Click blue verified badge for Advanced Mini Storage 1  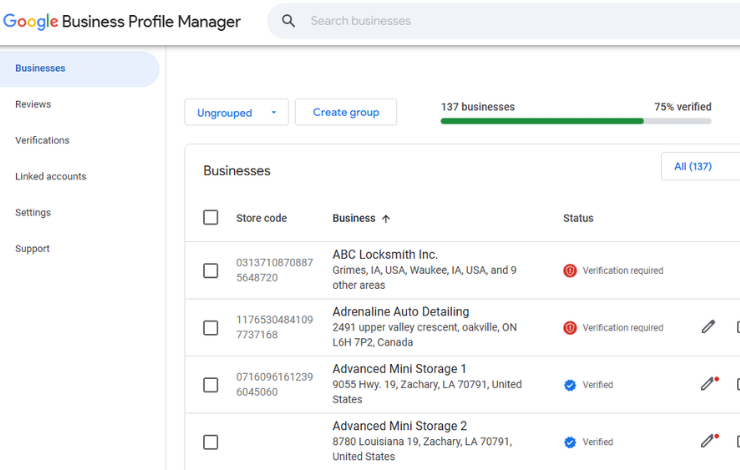[x=570, y=385]
